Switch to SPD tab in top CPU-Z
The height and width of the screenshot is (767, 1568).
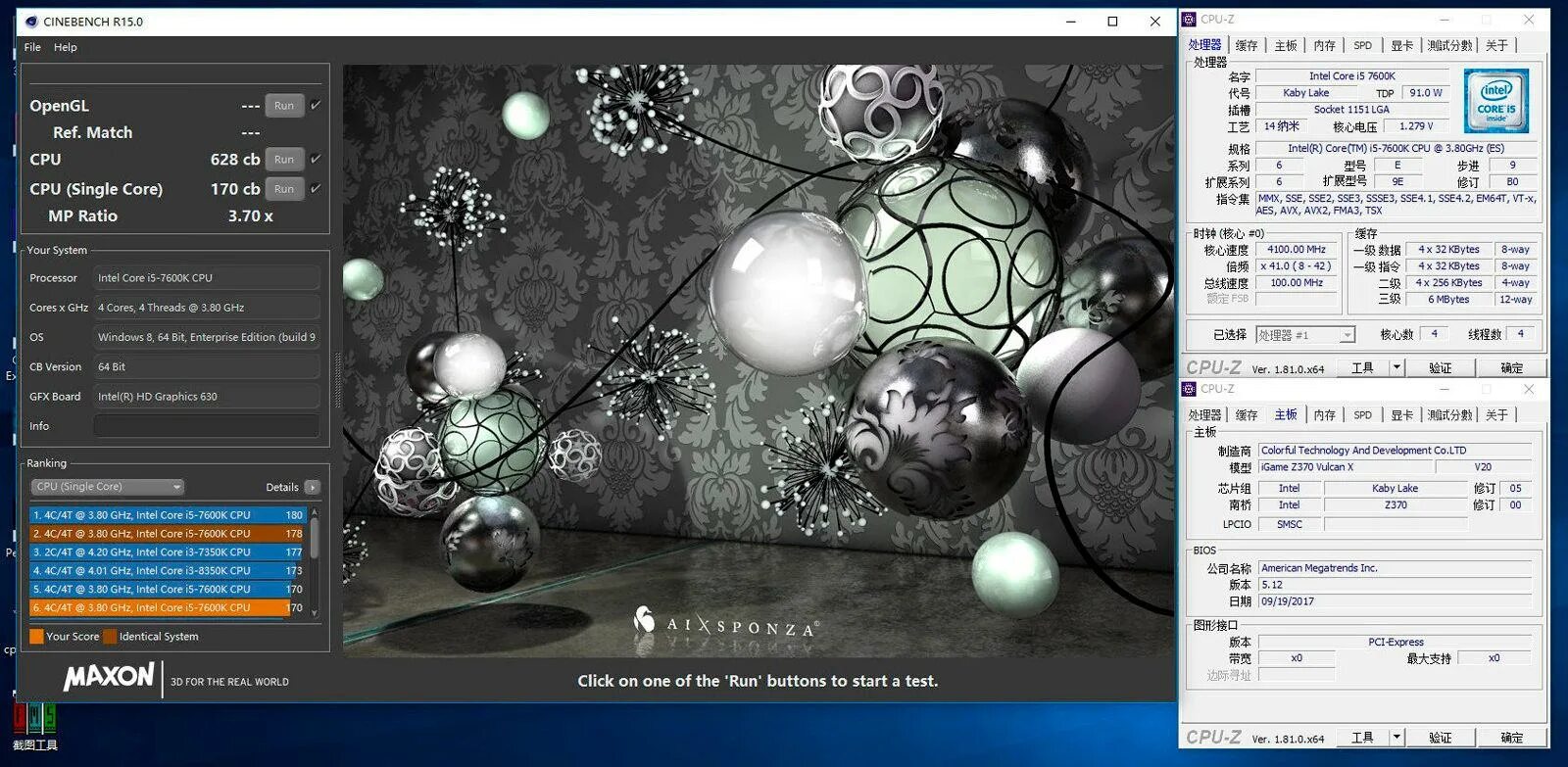[1363, 45]
